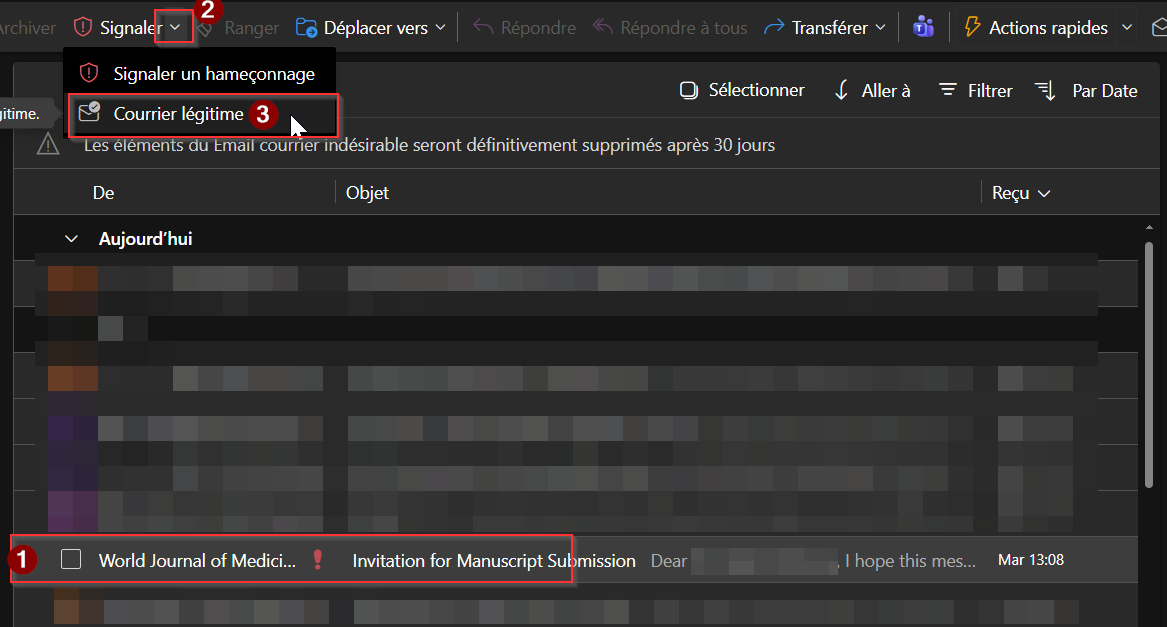Viewport: 1167px width, 627px height.
Task: Click the Actions rapides lightning icon
Action: (x=971, y=27)
